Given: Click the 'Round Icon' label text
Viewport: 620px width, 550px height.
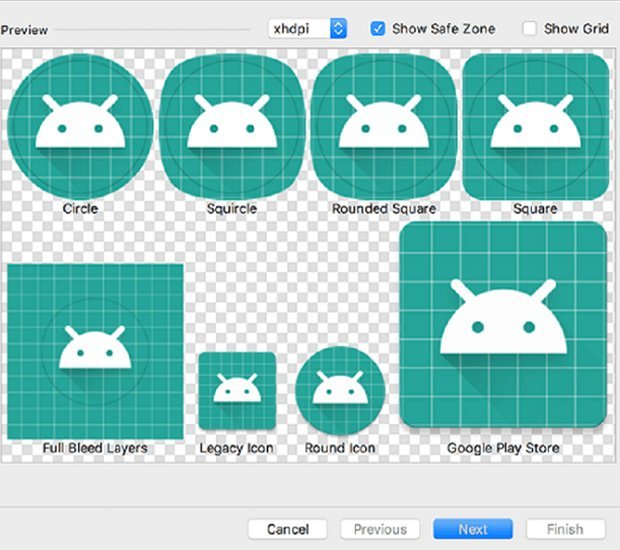Looking at the screenshot, I should (x=340, y=448).
